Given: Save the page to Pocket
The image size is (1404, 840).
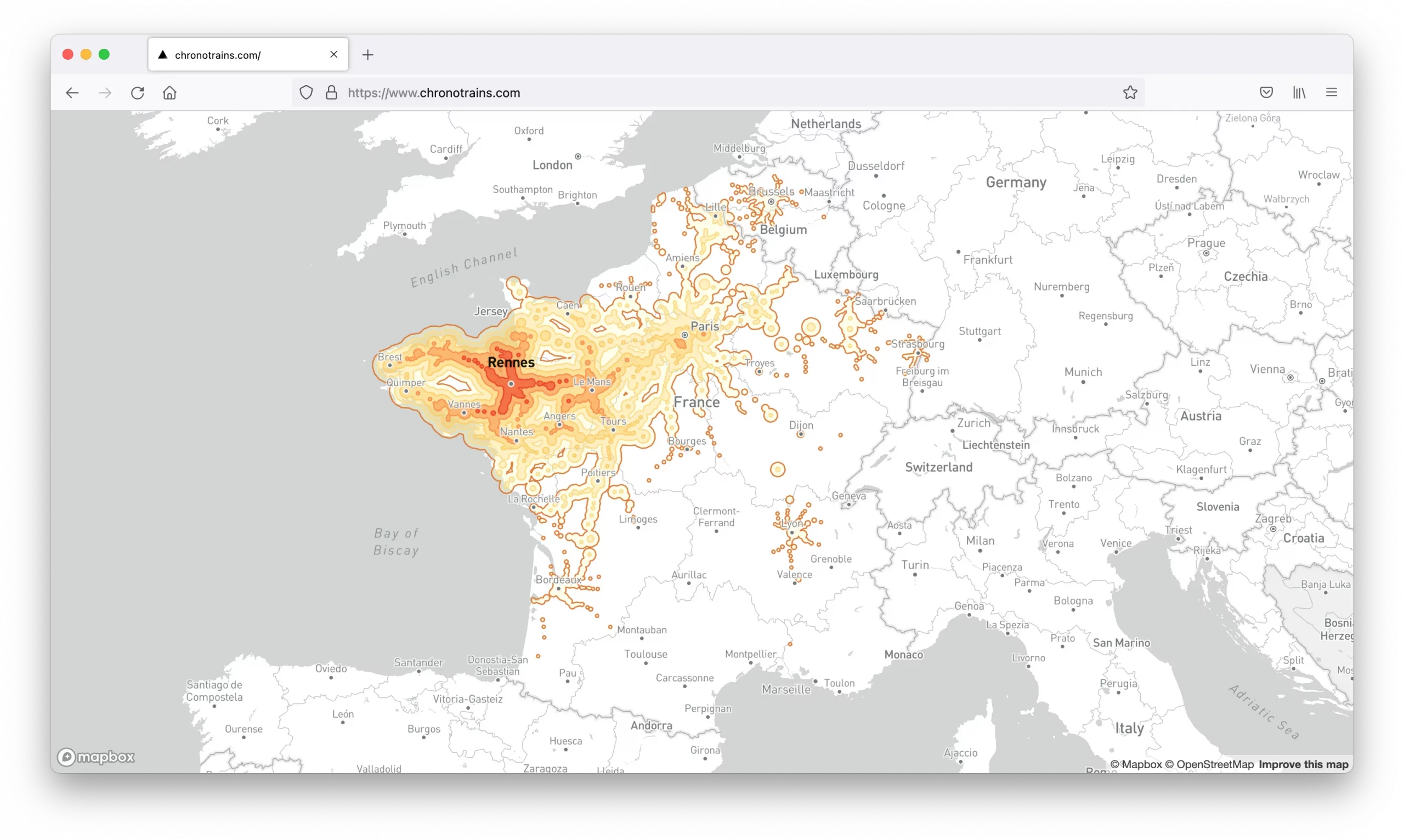Looking at the screenshot, I should click(x=1266, y=93).
